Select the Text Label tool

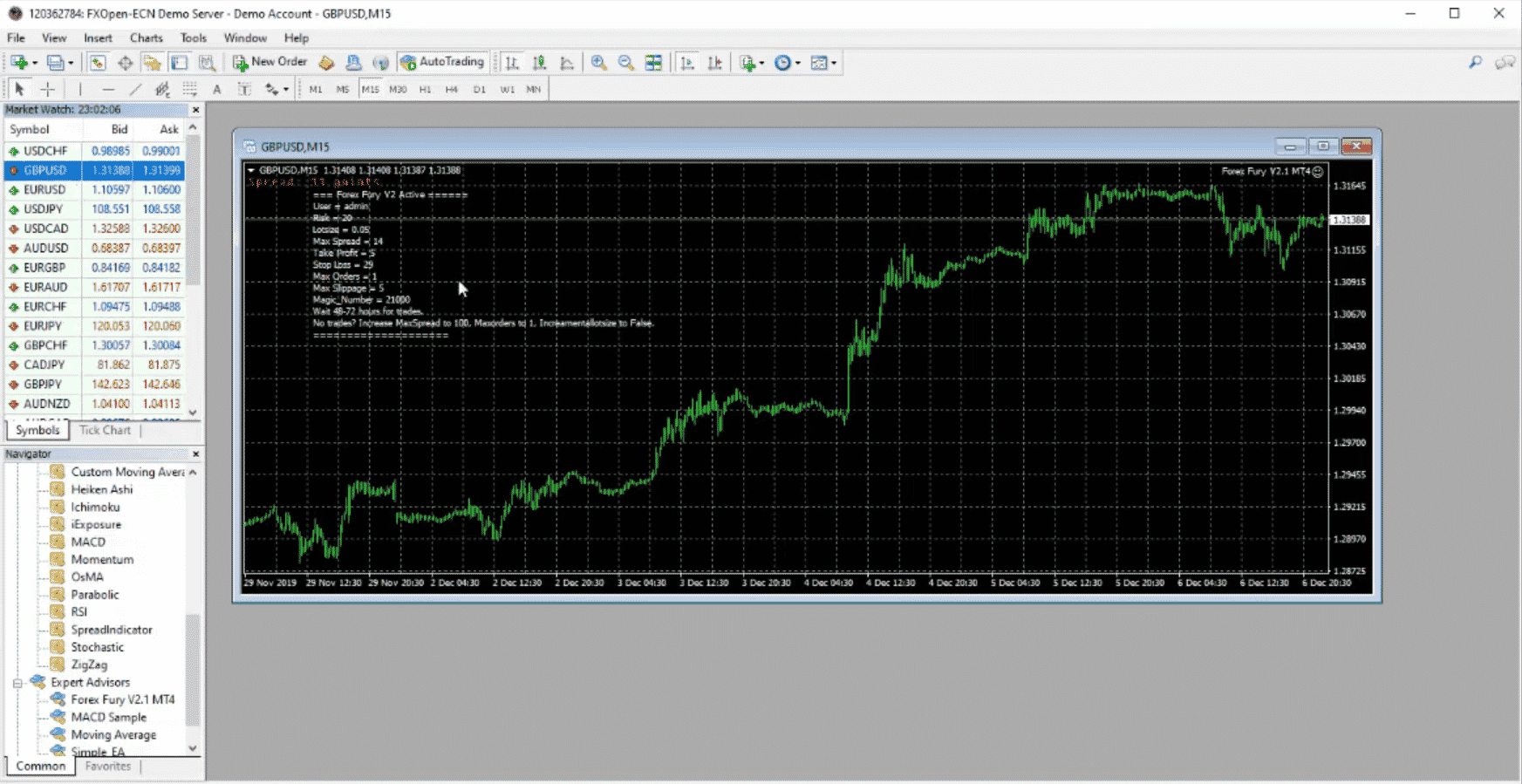coord(244,89)
